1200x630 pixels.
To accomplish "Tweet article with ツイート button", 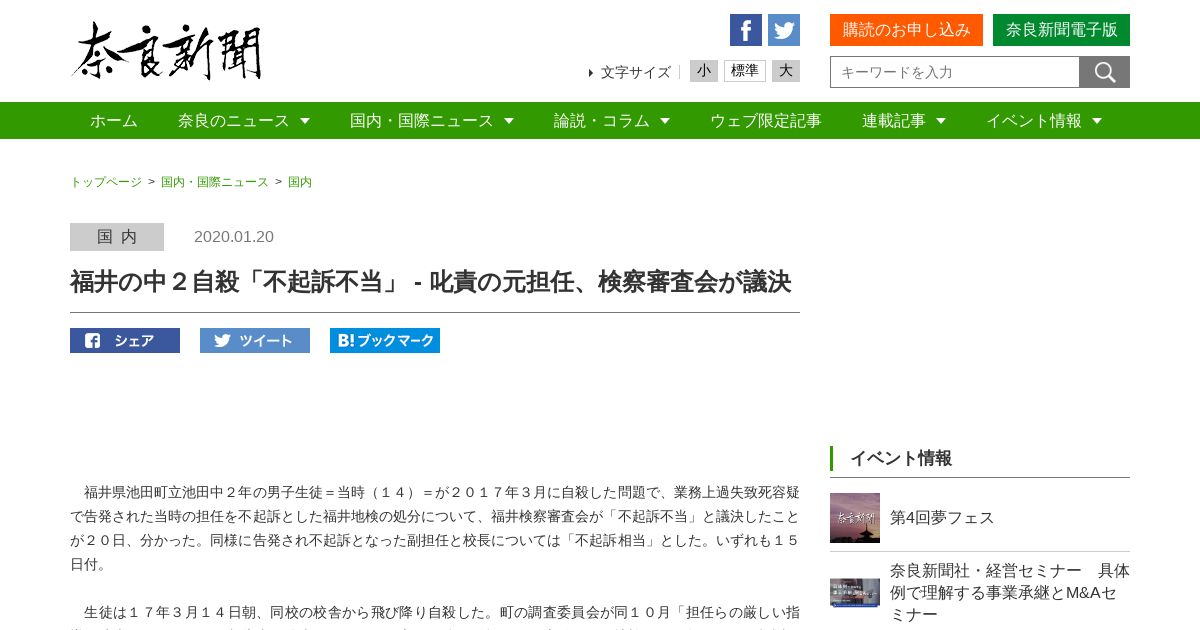I will point(255,340).
